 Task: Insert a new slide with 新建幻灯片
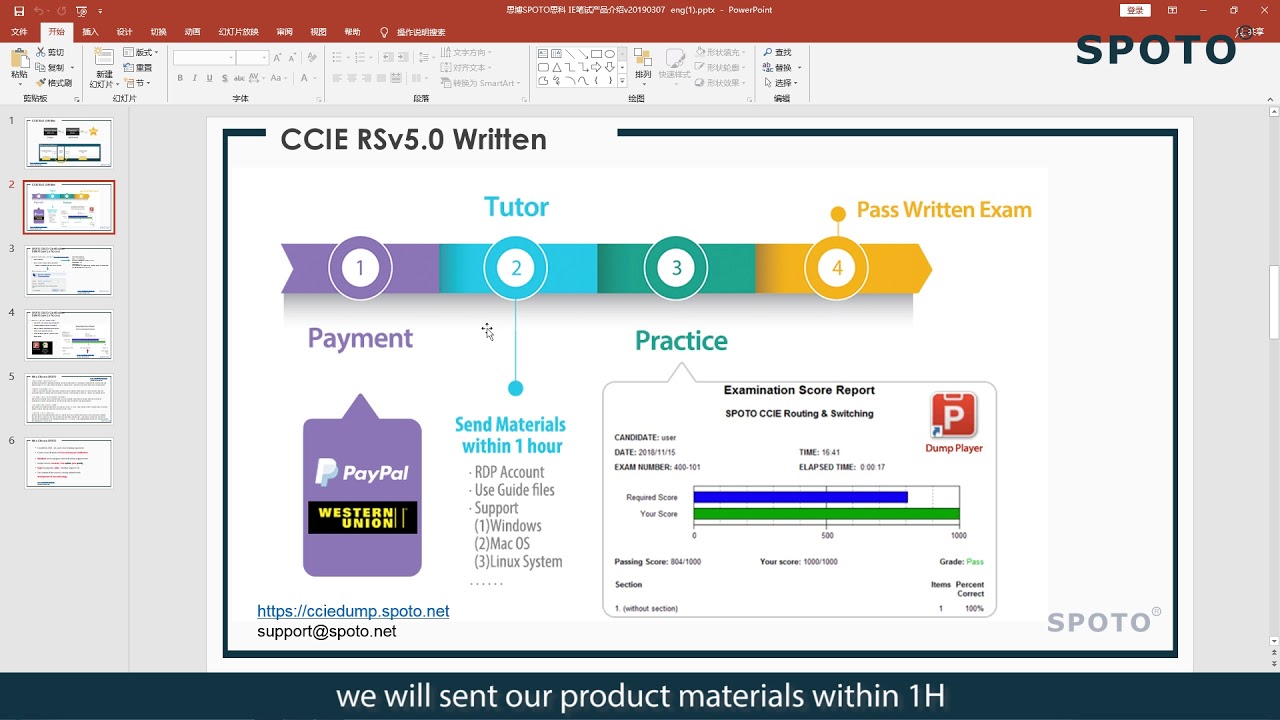pos(104,67)
